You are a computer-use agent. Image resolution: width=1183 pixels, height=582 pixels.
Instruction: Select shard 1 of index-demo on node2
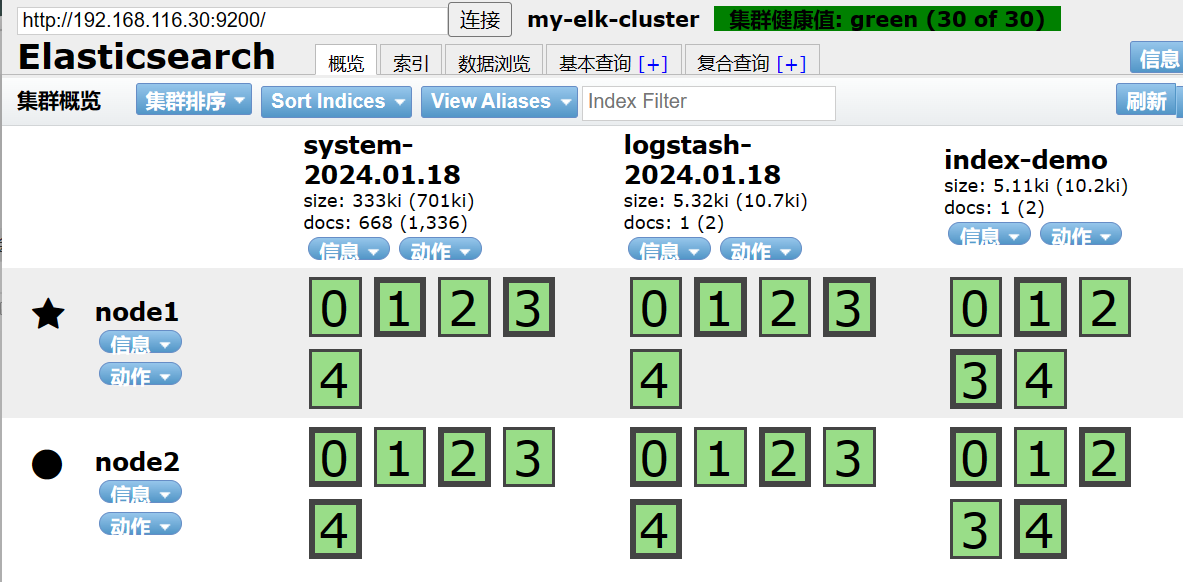click(1040, 457)
